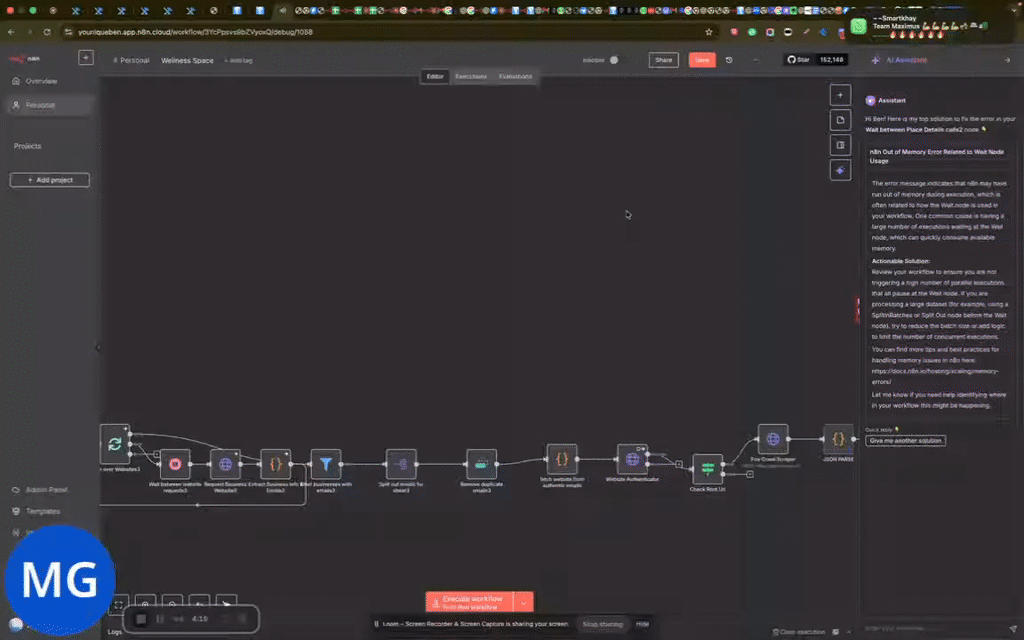Click the Add project button
Image resolution: width=1024 pixels, height=640 pixels.
pos(50,180)
